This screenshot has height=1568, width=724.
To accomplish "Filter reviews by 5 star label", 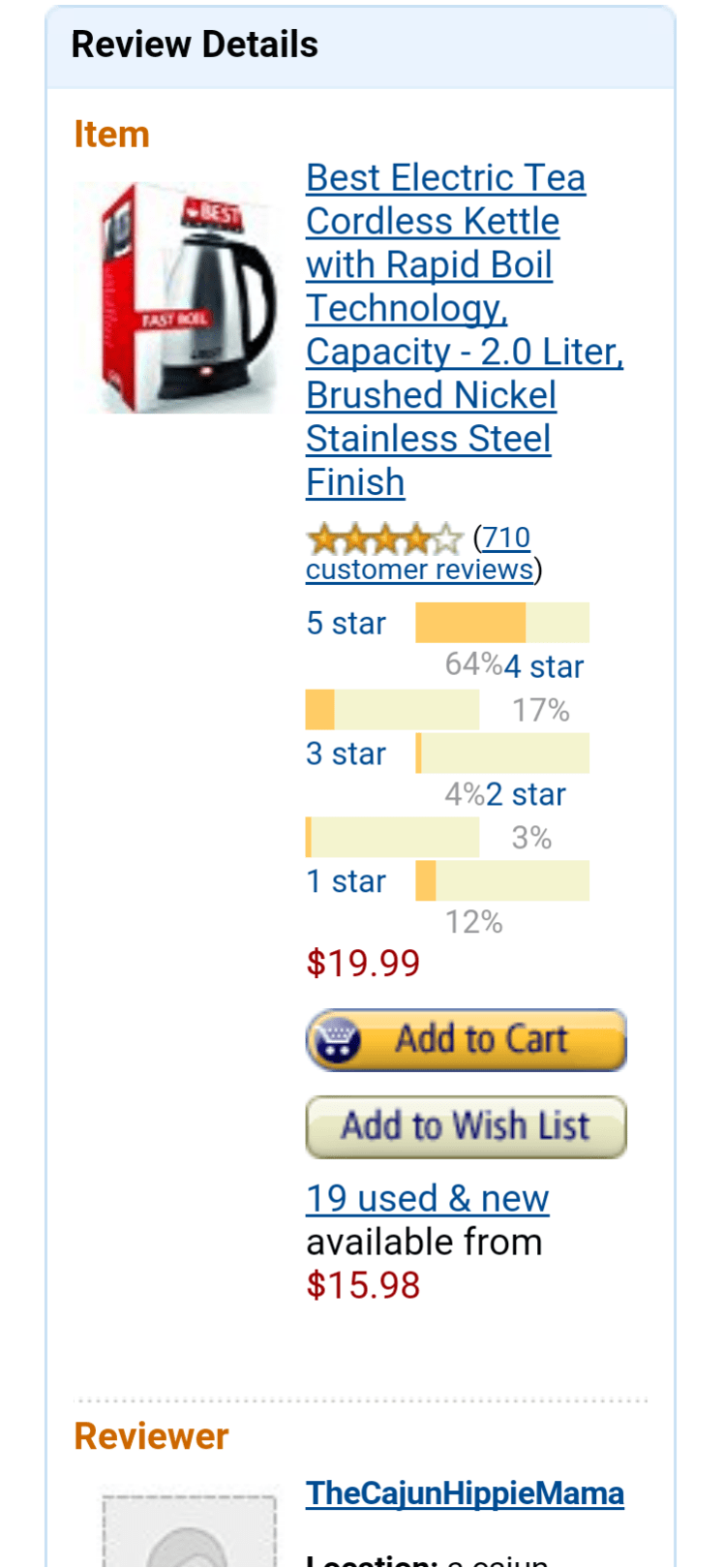I will pyautogui.click(x=346, y=623).
